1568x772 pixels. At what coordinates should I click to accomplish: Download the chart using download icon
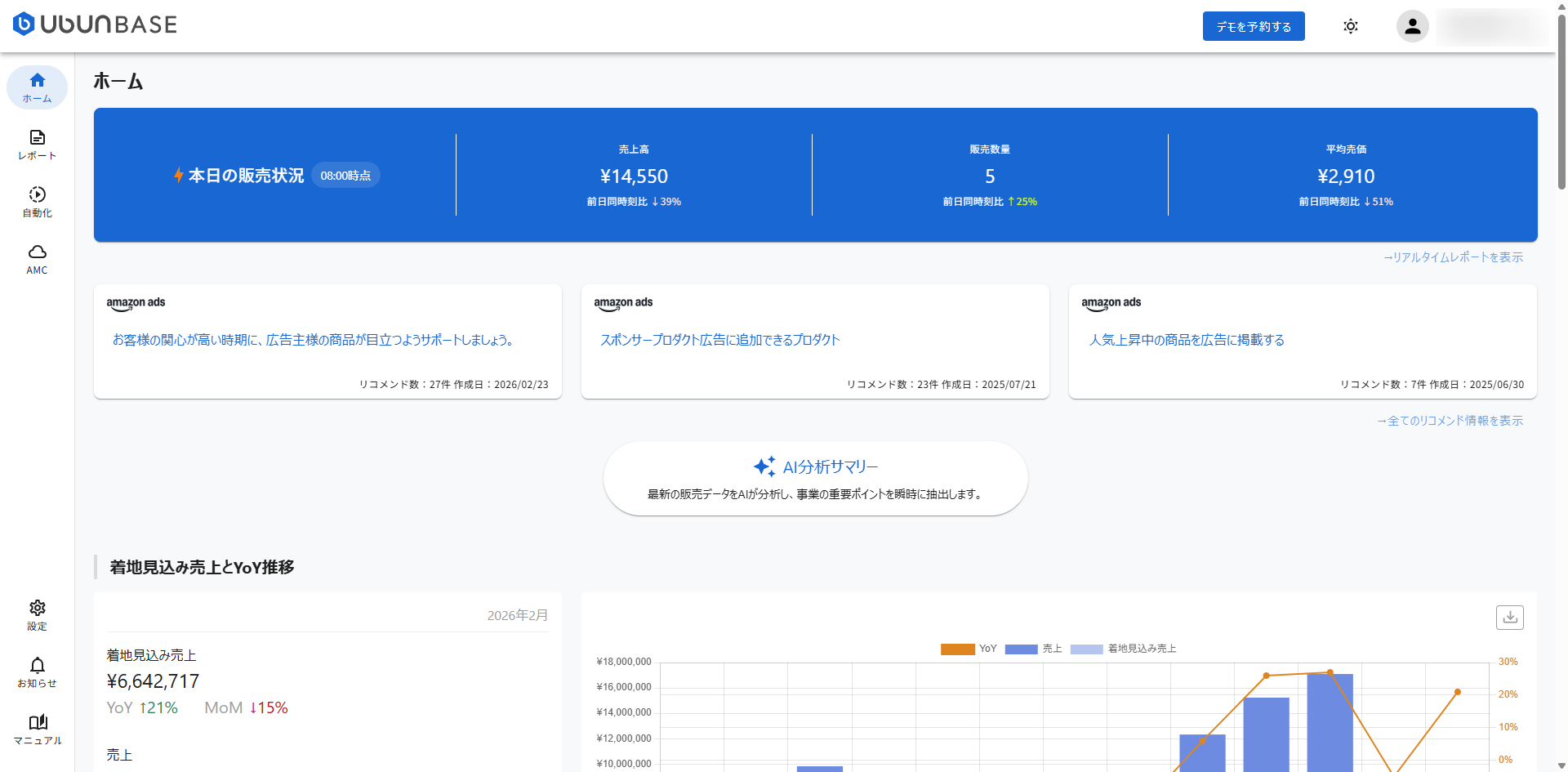pos(1509,618)
